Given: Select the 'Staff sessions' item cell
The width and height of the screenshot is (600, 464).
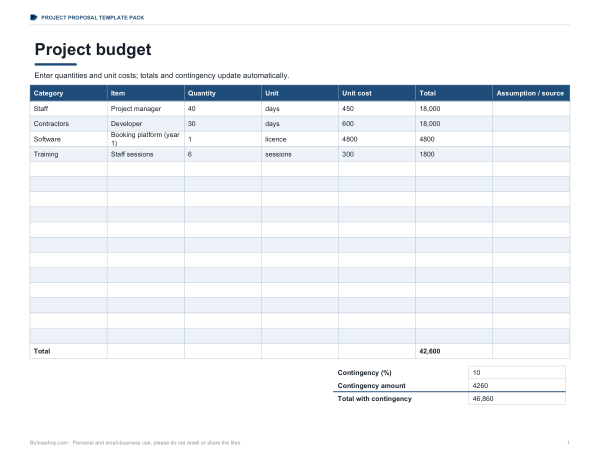Looking at the screenshot, I should (x=146, y=154).
